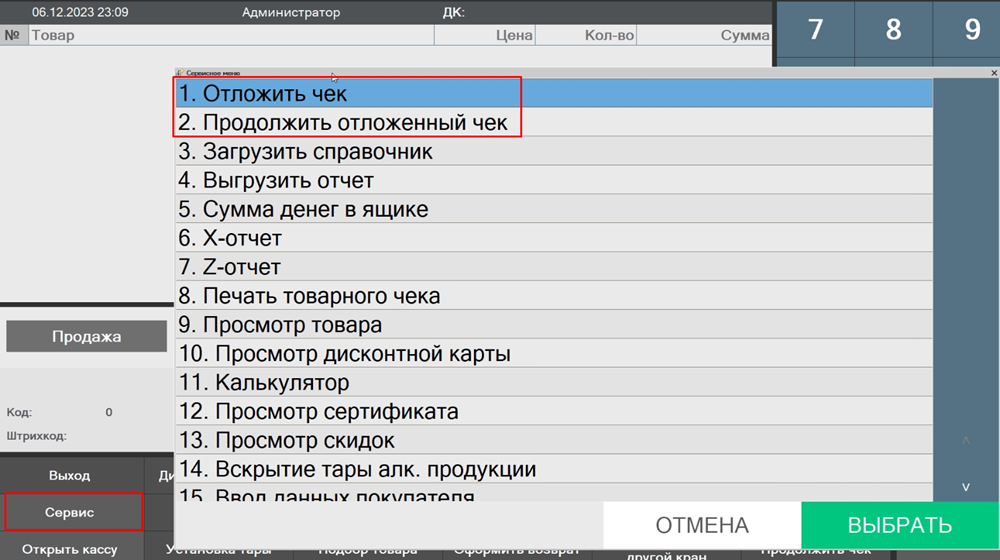Pick 'Сумма денег в ящике' item
Screen dimensions: 1000x560
[x=553, y=210]
